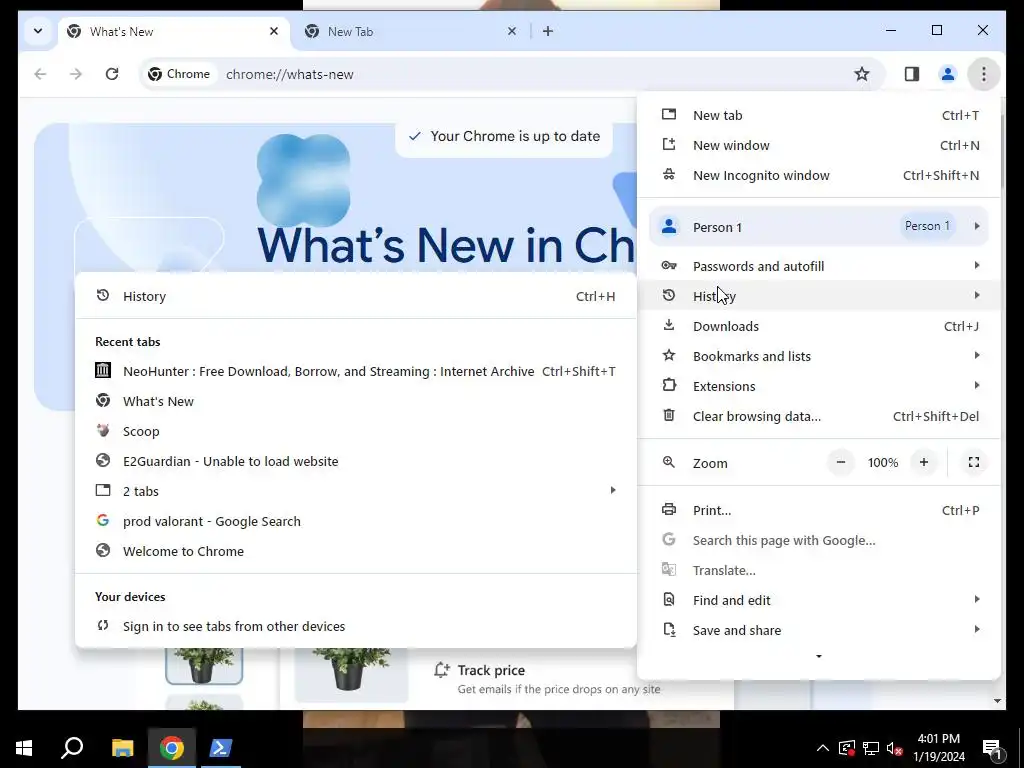Open full History page from submenu
The image size is (1024, 768).
pos(356,296)
